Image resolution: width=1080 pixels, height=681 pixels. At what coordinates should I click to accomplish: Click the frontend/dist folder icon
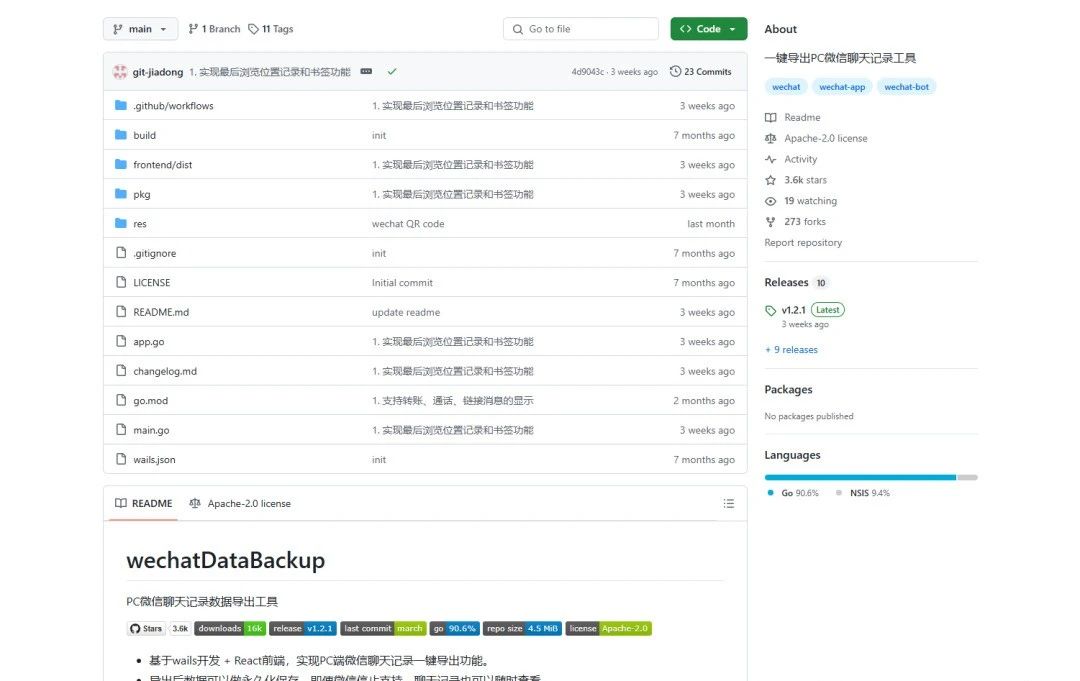[121, 165]
